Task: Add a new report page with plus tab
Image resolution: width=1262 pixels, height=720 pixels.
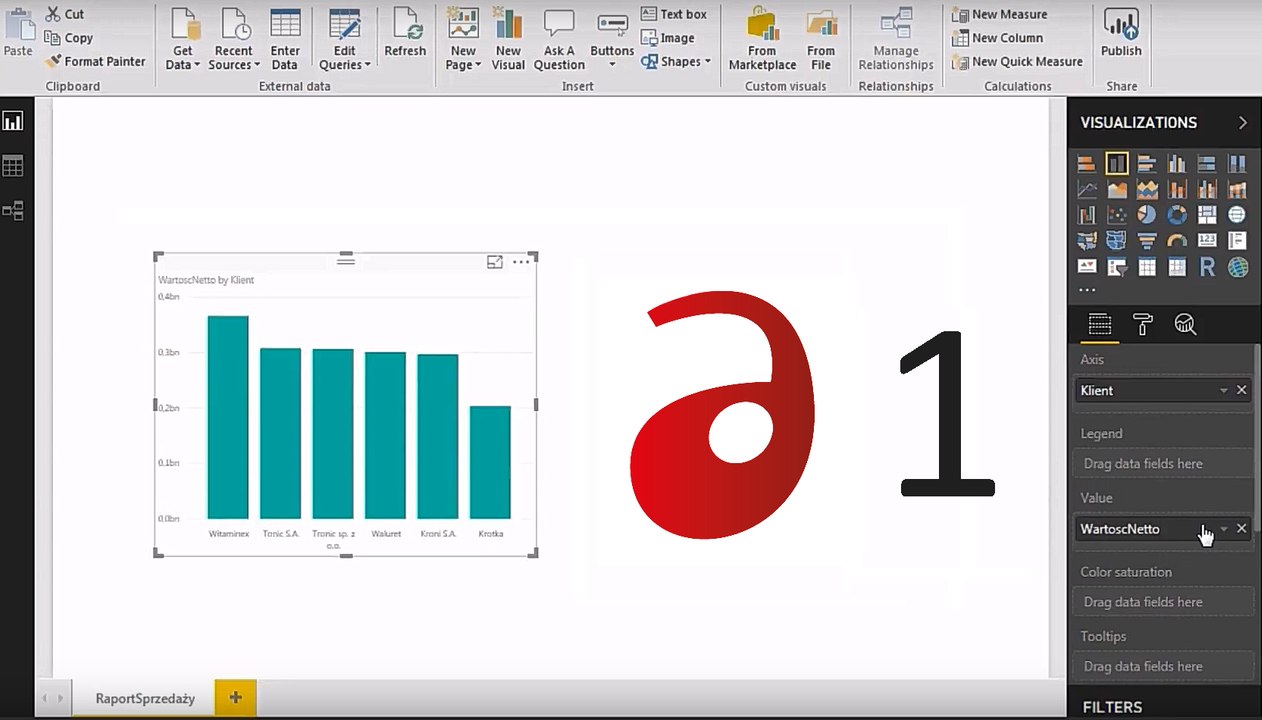Action: [236, 698]
